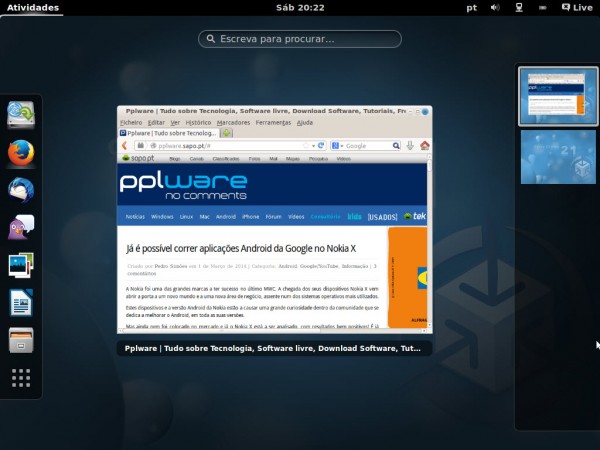Open Vídeos in Pplware navigation
The image size is (600, 450).
point(296,217)
